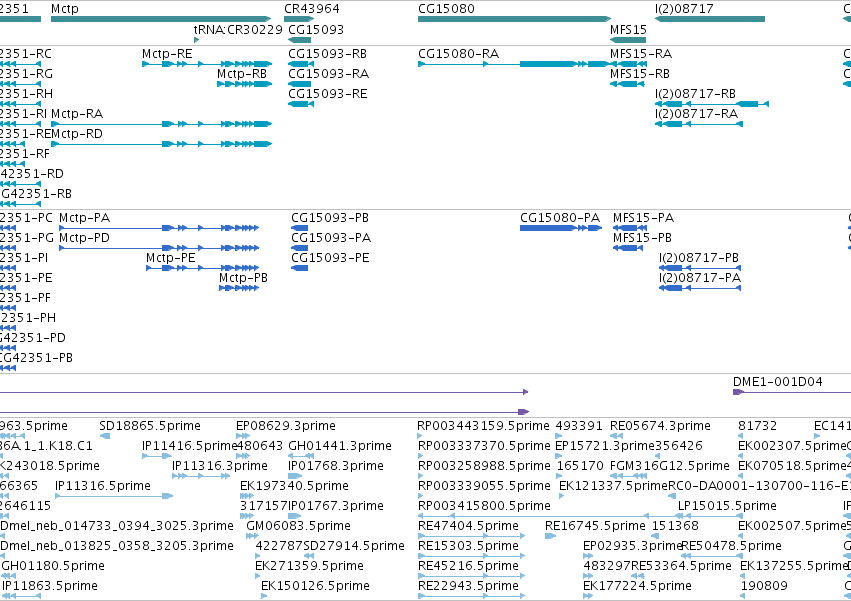
Task: Click protein CG15093-PA label
Action: 331,238
